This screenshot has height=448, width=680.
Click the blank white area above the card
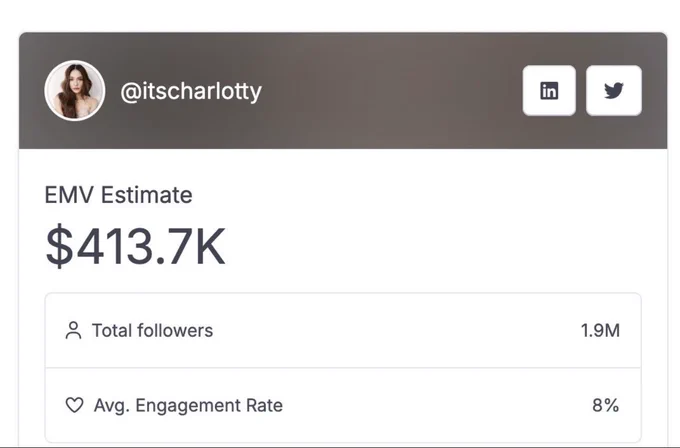click(x=340, y=16)
